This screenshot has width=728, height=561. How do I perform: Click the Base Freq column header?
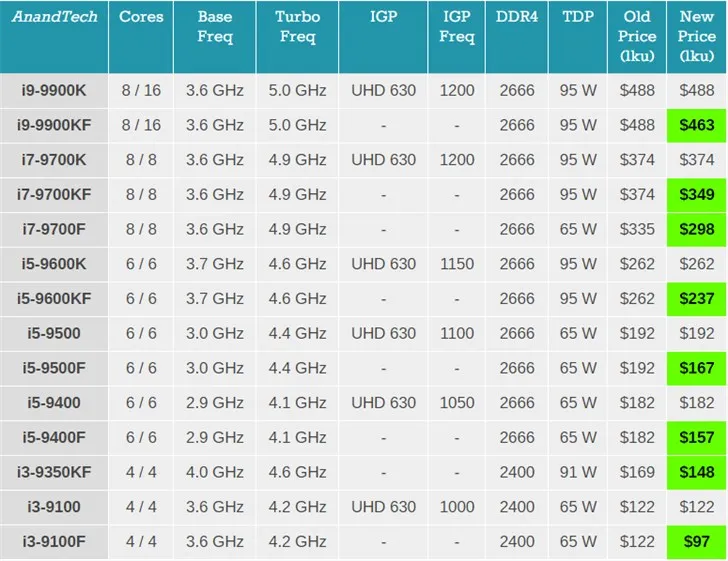[x=214, y=37]
